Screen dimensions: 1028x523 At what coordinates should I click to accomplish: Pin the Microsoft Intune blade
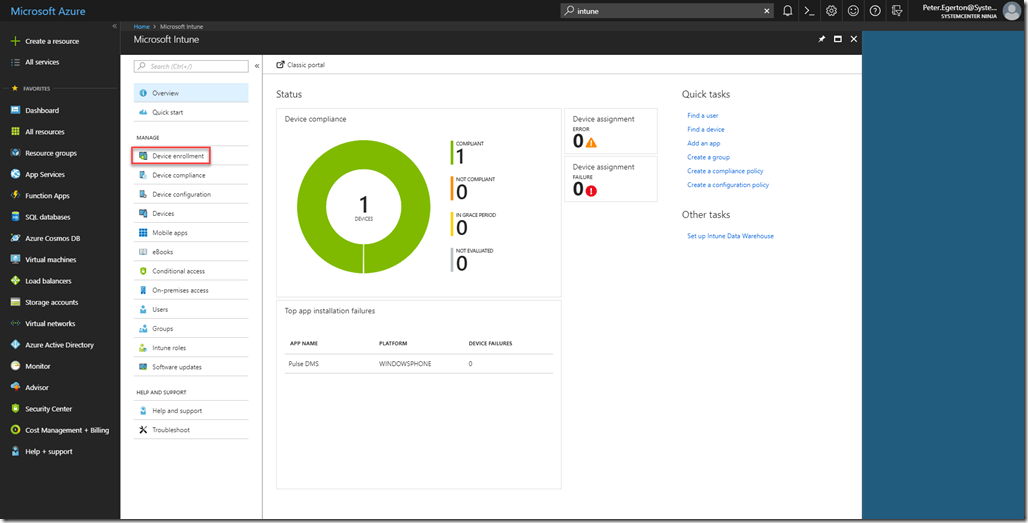tap(822, 39)
